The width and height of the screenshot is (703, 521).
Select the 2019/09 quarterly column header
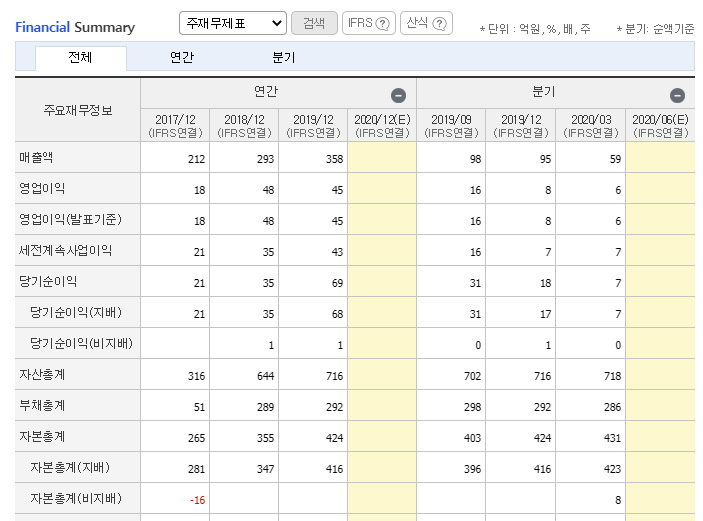pyautogui.click(x=451, y=126)
